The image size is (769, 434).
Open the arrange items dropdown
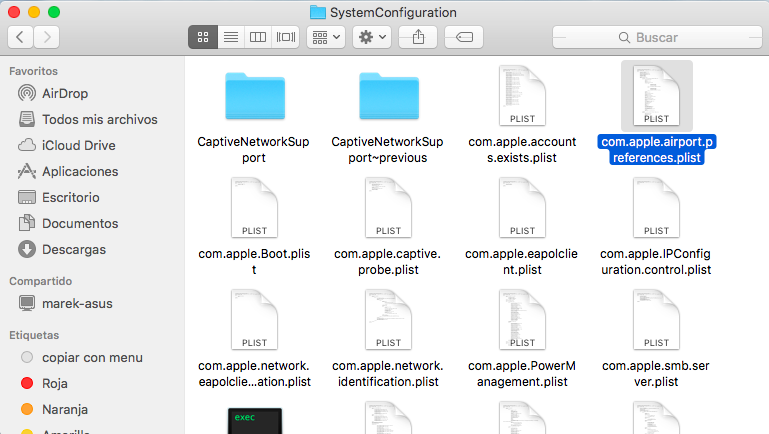(x=326, y=37)
